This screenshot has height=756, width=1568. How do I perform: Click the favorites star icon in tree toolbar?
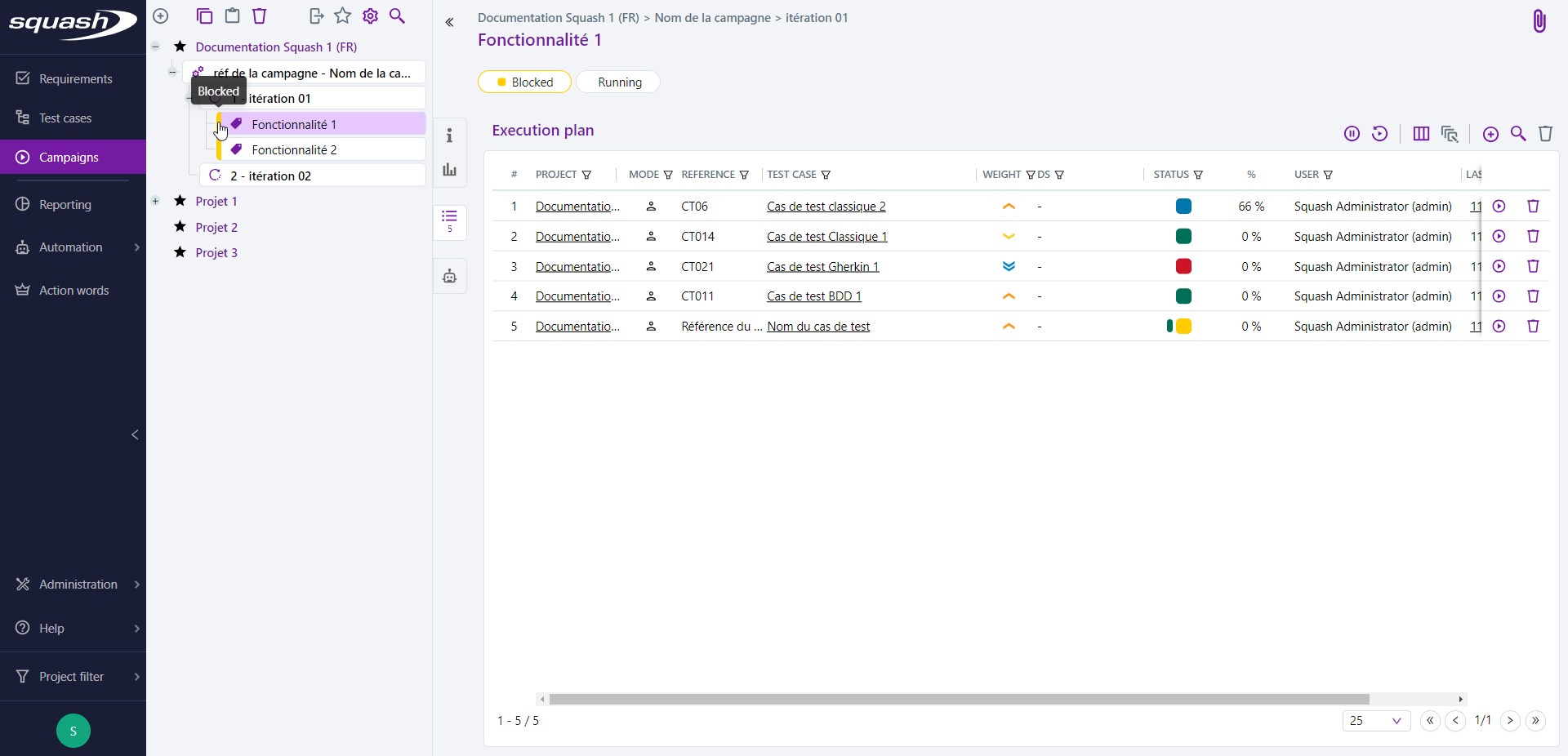click(343, 16)
